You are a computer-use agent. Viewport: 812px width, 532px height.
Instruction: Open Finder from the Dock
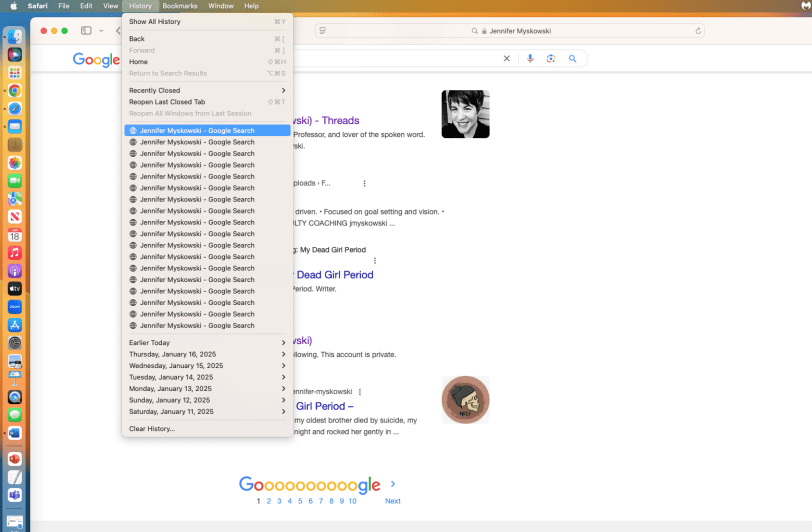tap(14, 36)
